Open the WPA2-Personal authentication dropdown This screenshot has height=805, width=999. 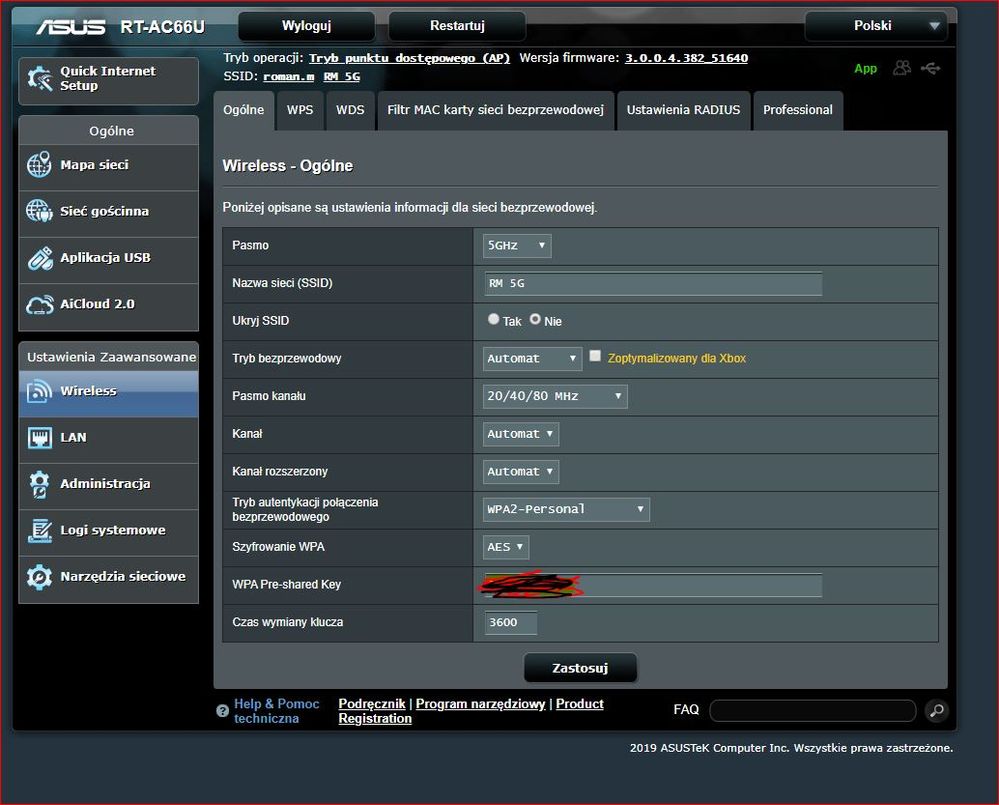566,509
